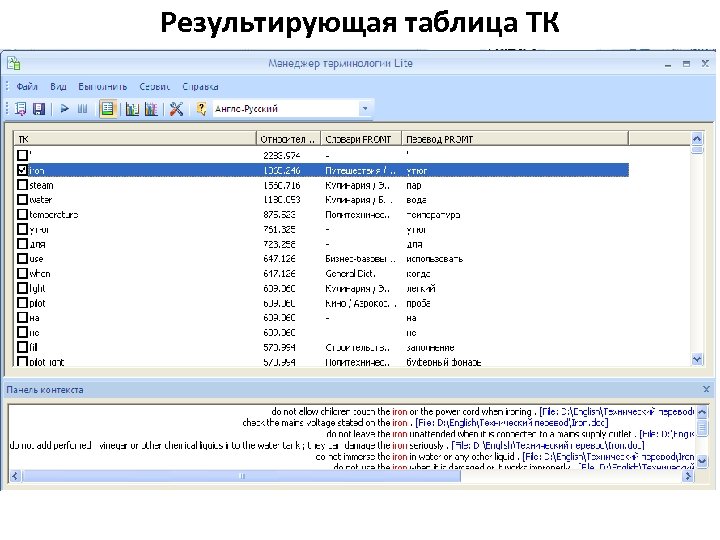The height and width of the screenshot is (540, 720).
Task: Select the translation cell 'вода'
Action: click(x=416, y=200)
